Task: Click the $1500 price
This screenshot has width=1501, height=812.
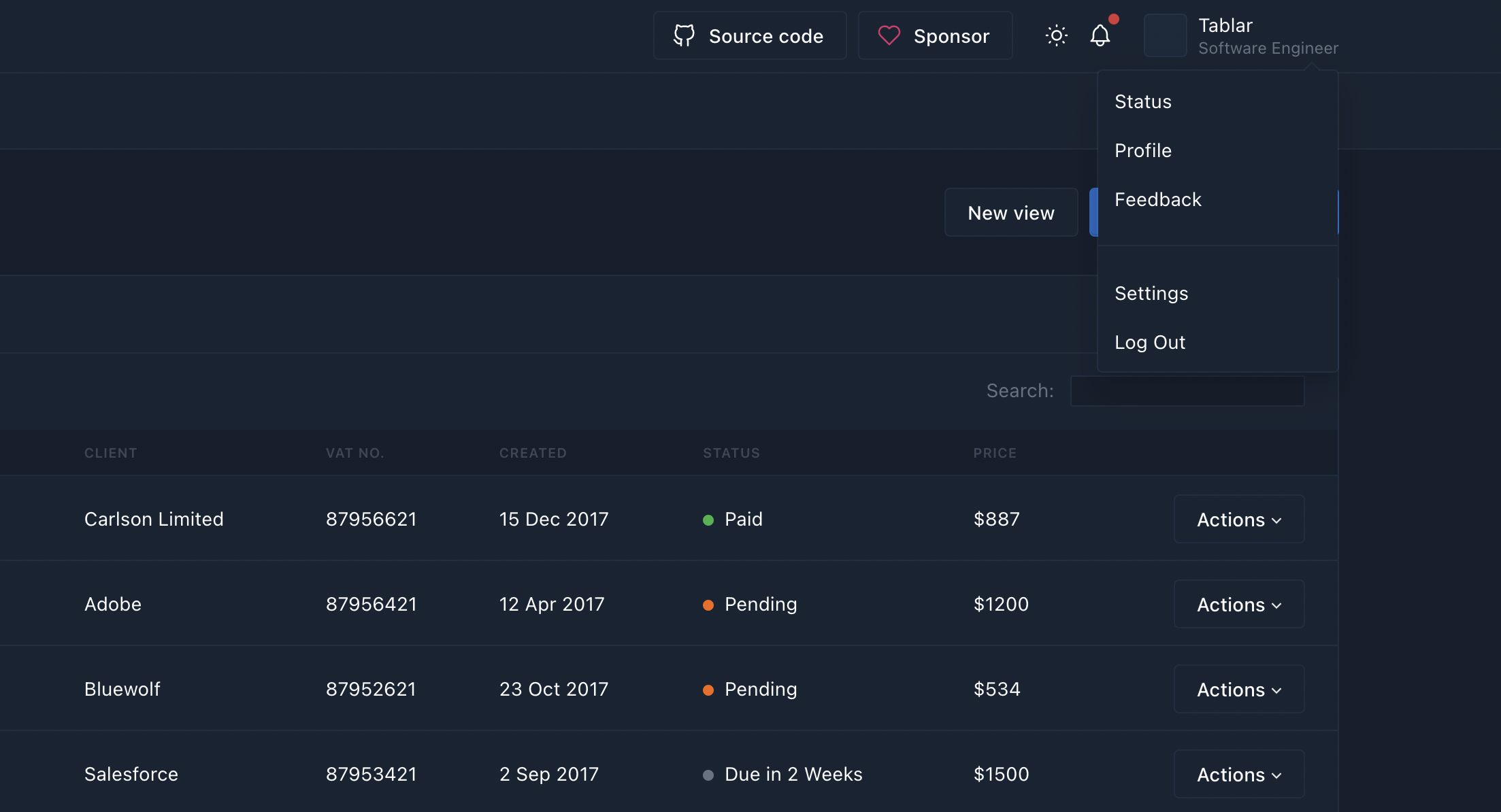Action: 1002,775
